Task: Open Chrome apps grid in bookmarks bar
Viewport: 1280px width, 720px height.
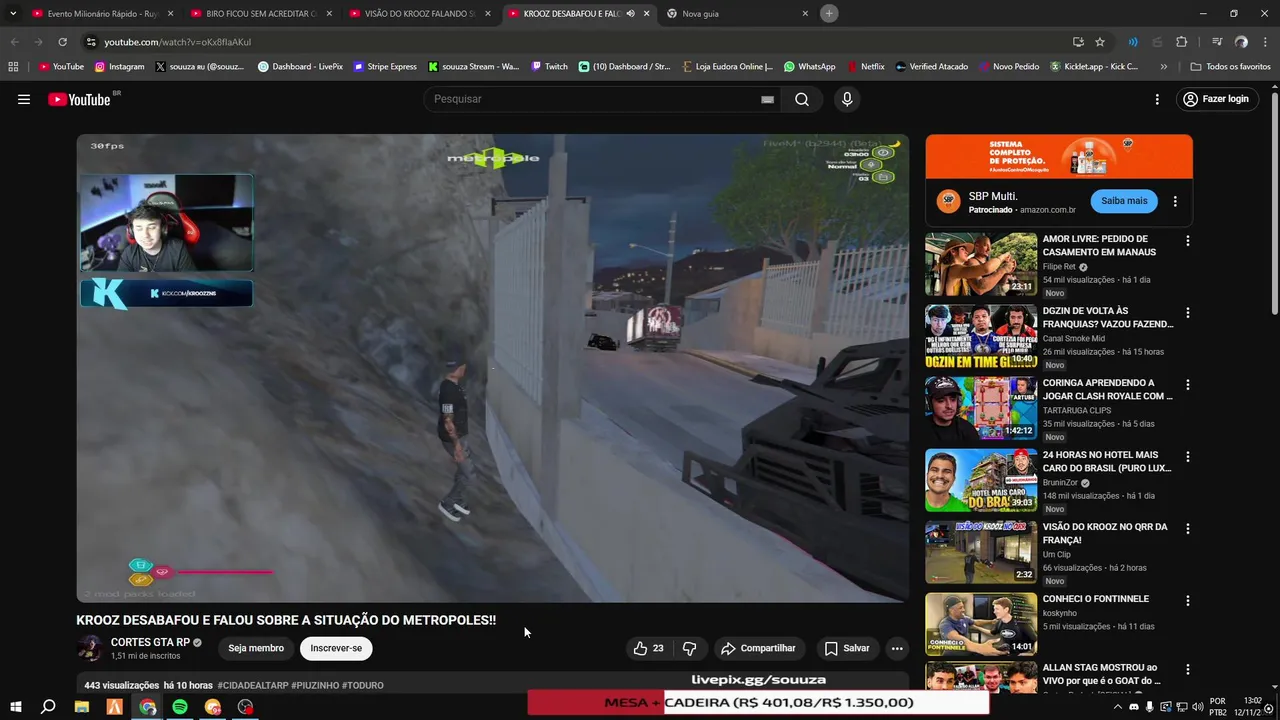Action: (13, 67)
